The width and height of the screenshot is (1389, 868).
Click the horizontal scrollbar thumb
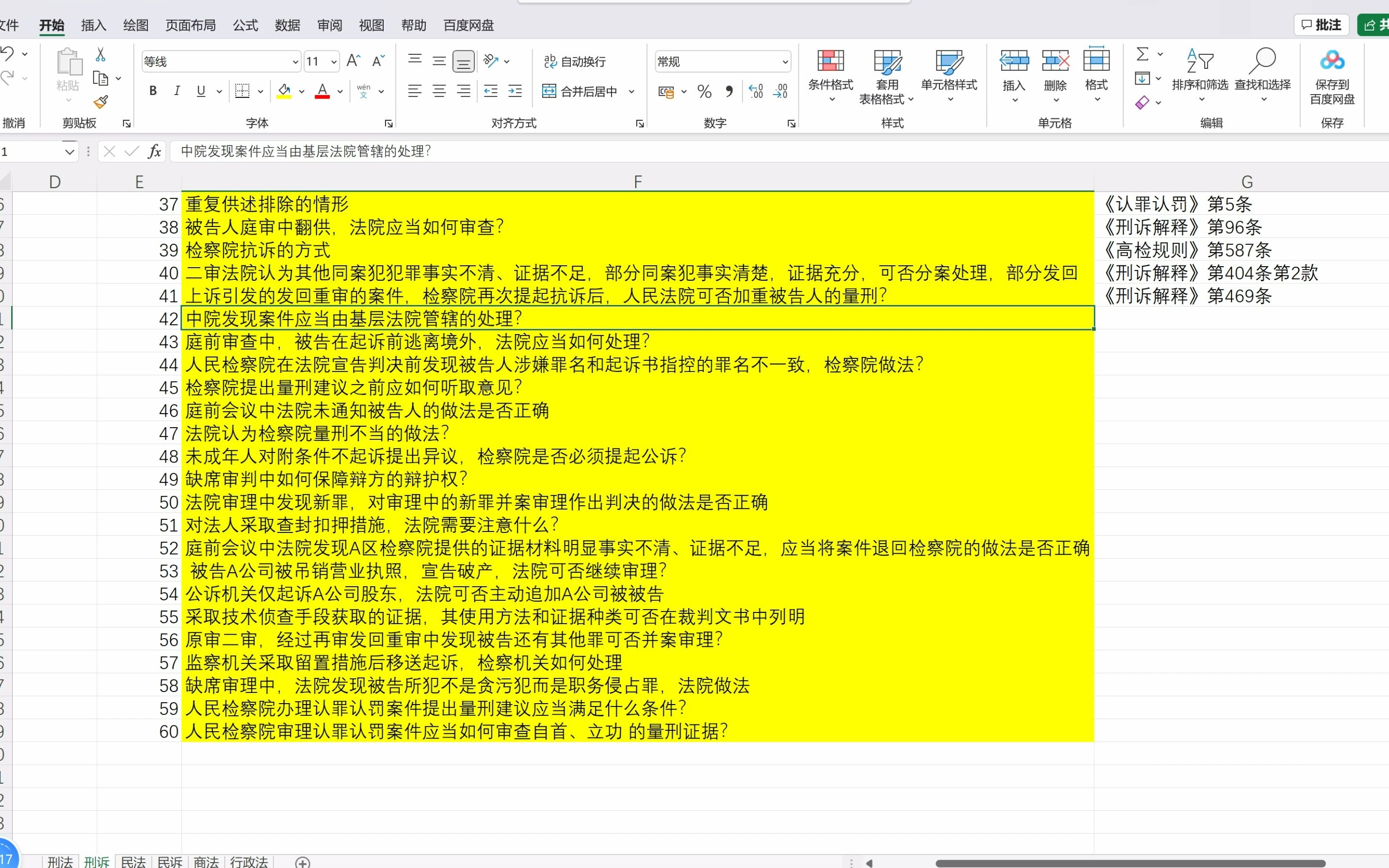tap(1130, 863)
